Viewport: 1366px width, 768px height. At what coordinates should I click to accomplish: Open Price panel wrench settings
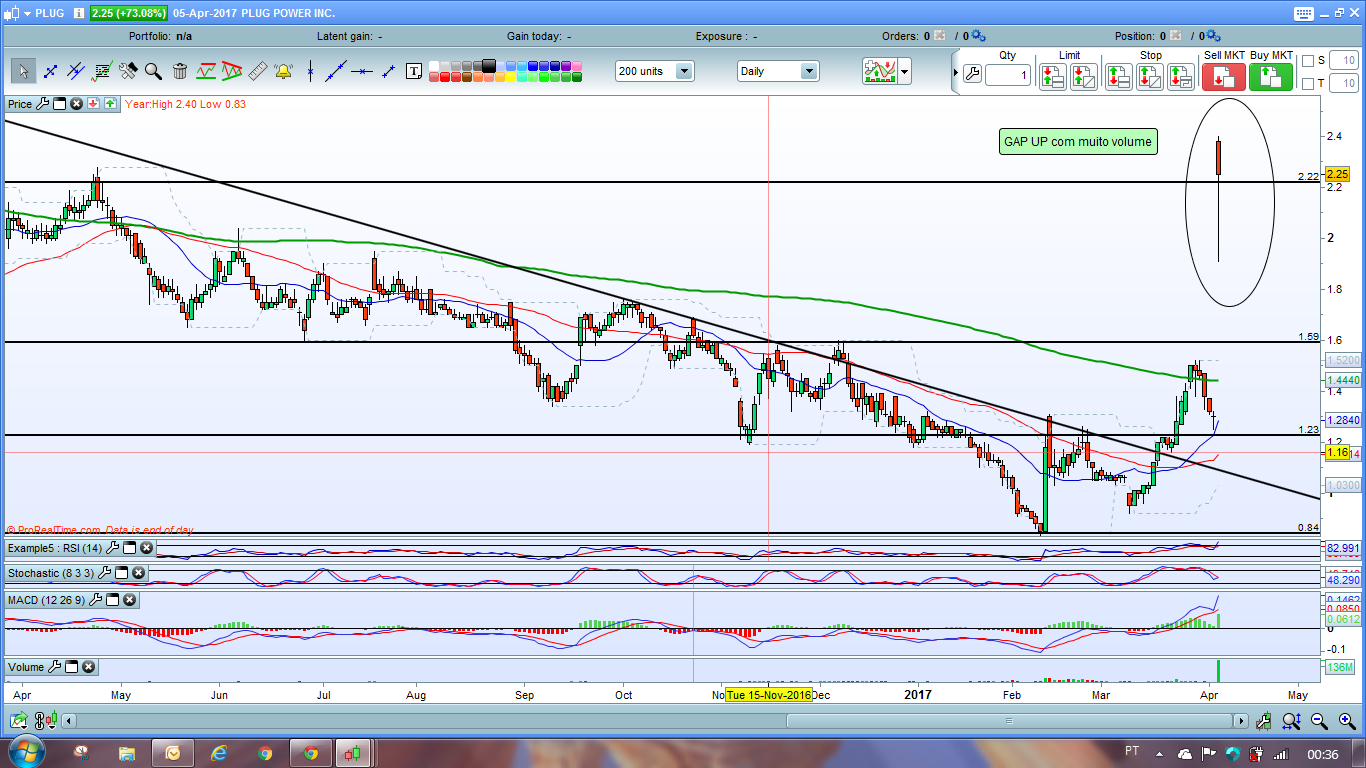click(42, 104)
